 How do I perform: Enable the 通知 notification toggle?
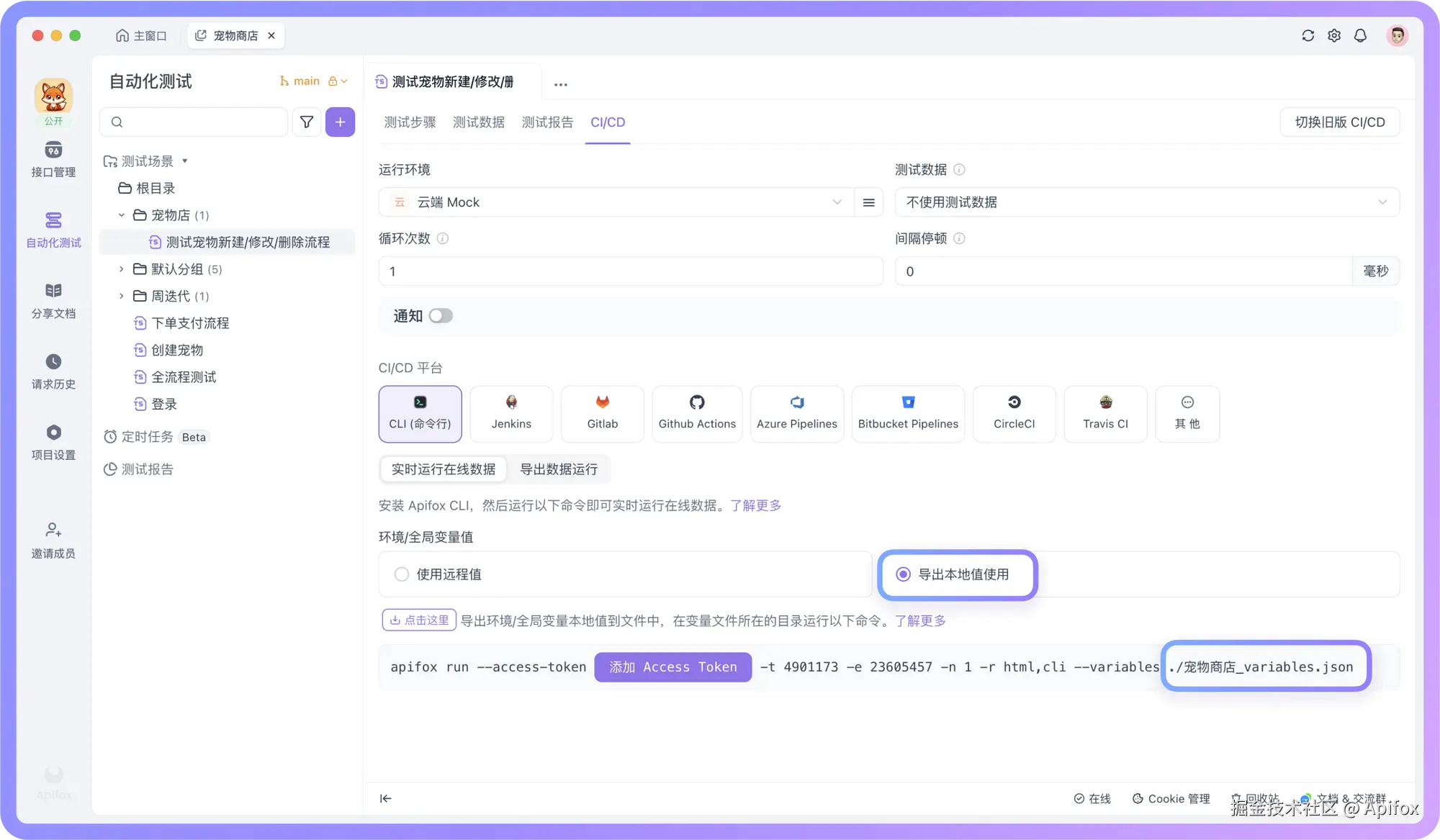coord(440,315)
